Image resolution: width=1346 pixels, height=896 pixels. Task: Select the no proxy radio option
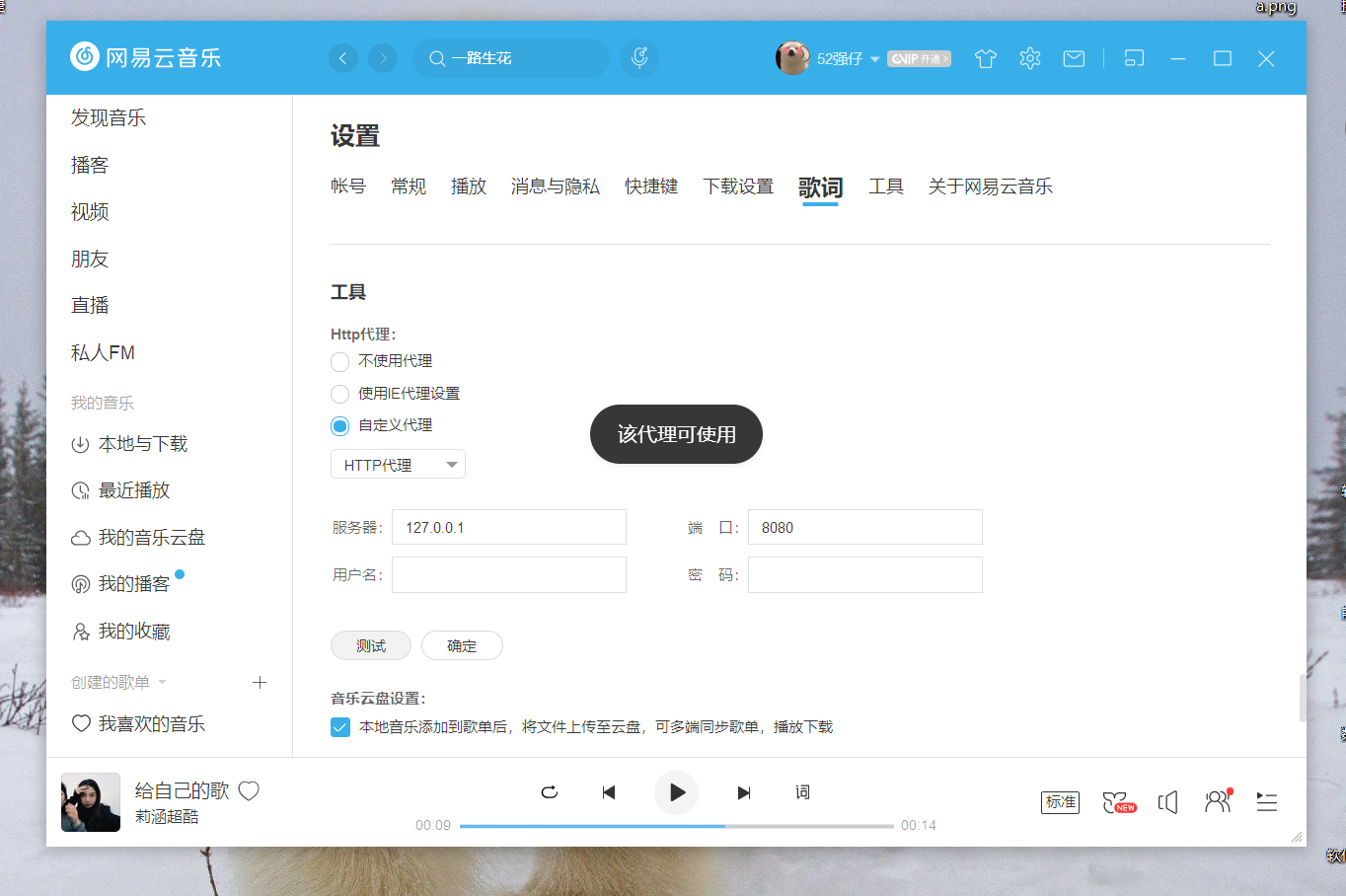coord(340,362)
